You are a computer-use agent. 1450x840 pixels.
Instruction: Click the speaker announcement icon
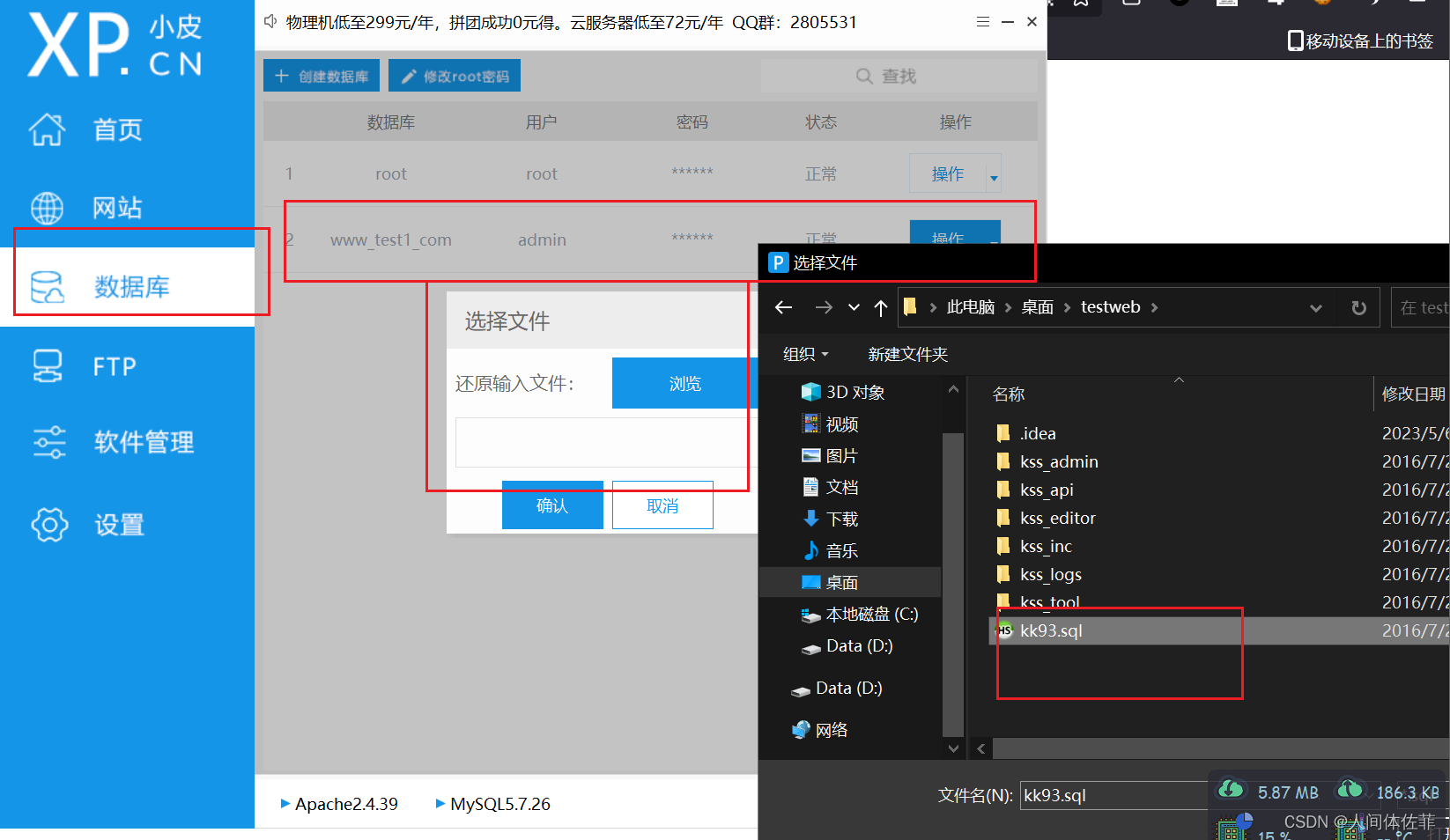[x=270, y=21]
